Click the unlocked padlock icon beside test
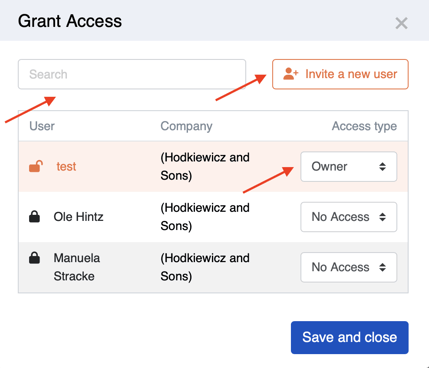The image size is (429, 368). [x=36, y=166]
